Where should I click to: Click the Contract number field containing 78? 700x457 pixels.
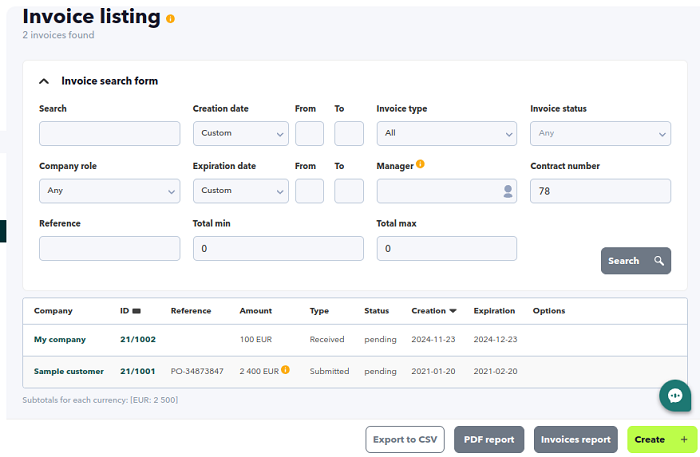click(600, 191)
